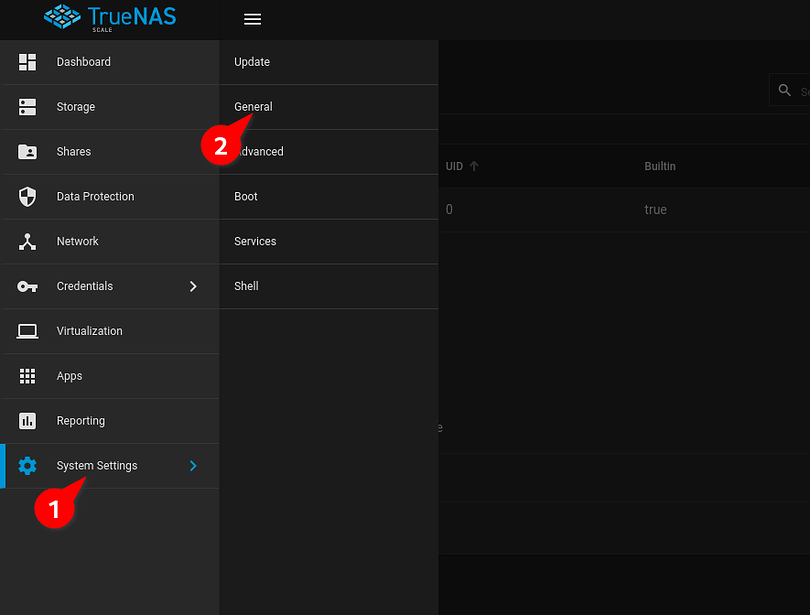Sort the table by the UID column
Screen dimensions: 810x615
[x=455, y=166]
